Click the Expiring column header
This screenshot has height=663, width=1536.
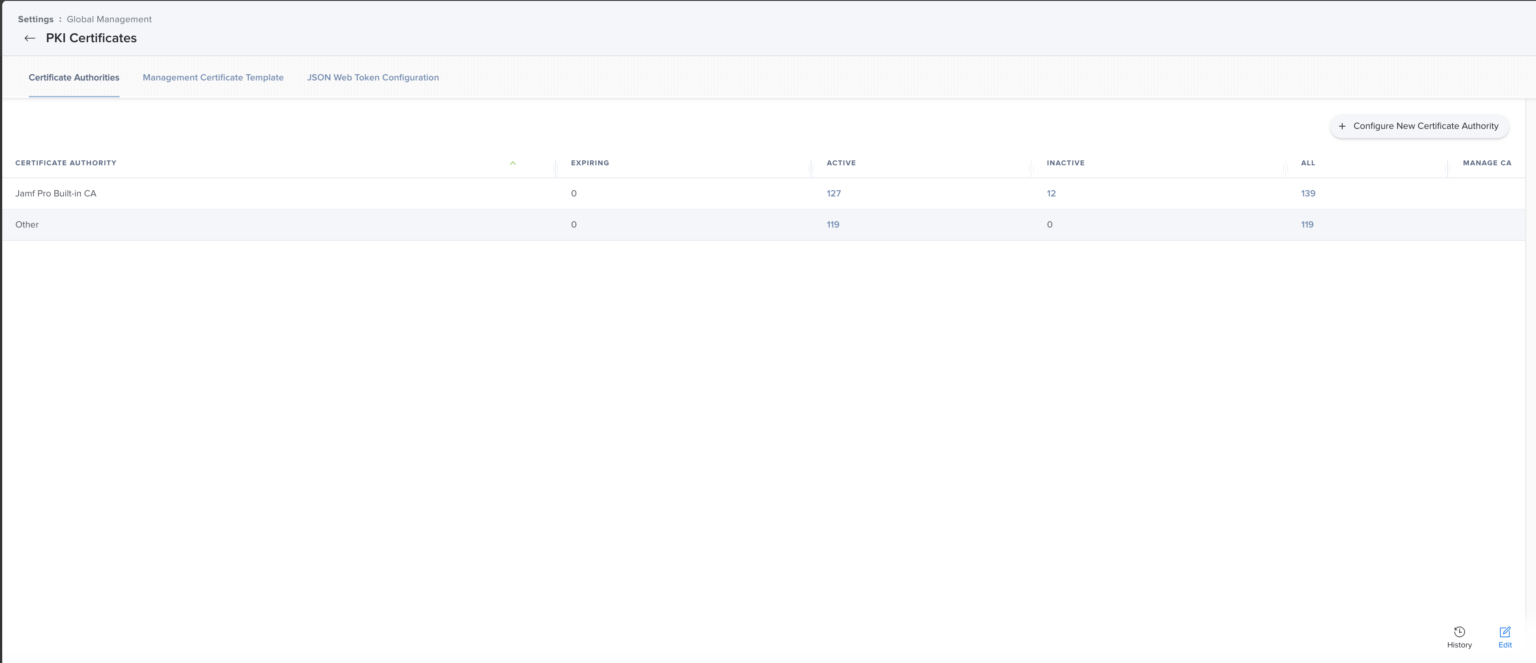(590, 162)
